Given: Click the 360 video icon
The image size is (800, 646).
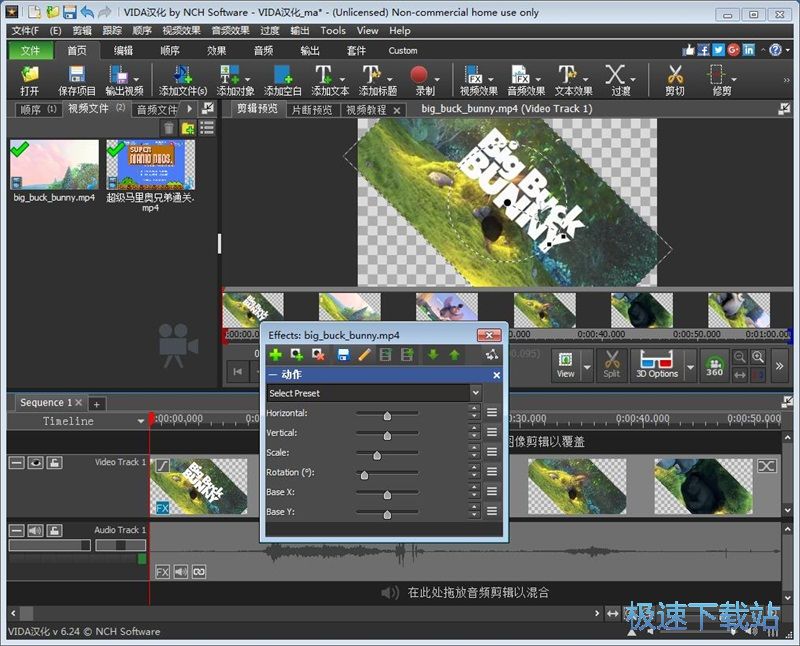Looking at the screenshot, I should click(714, 365).
